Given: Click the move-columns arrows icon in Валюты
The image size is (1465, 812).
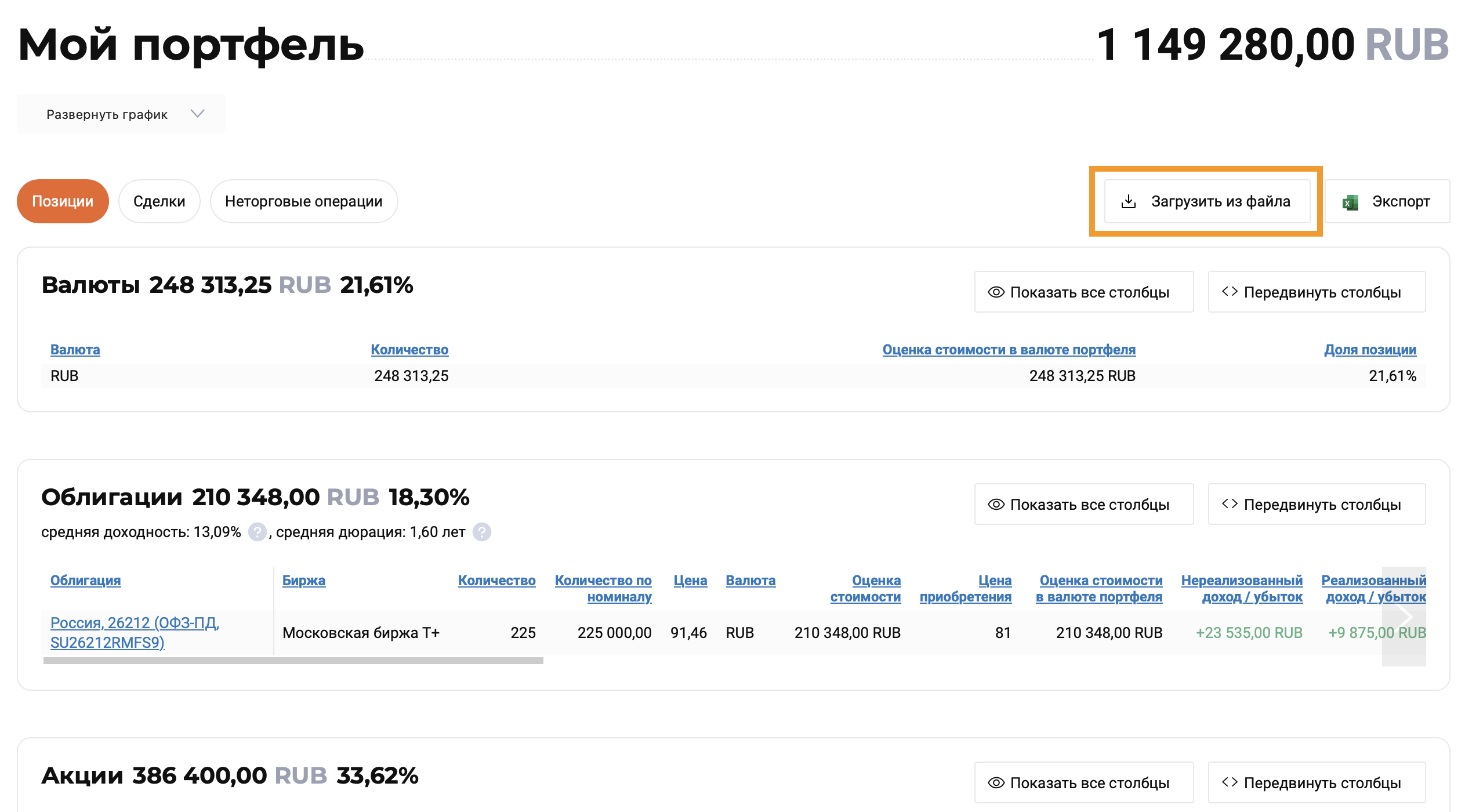Looking at the screenshot, I should point(1230,291).
